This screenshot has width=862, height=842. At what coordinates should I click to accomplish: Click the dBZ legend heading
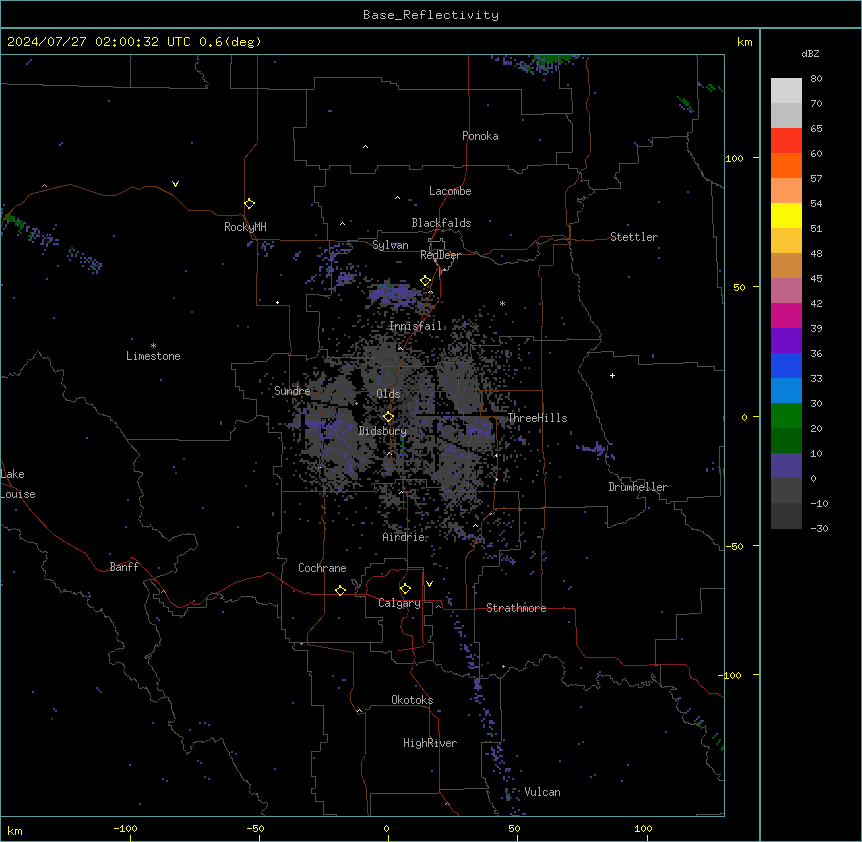point(810,54)
